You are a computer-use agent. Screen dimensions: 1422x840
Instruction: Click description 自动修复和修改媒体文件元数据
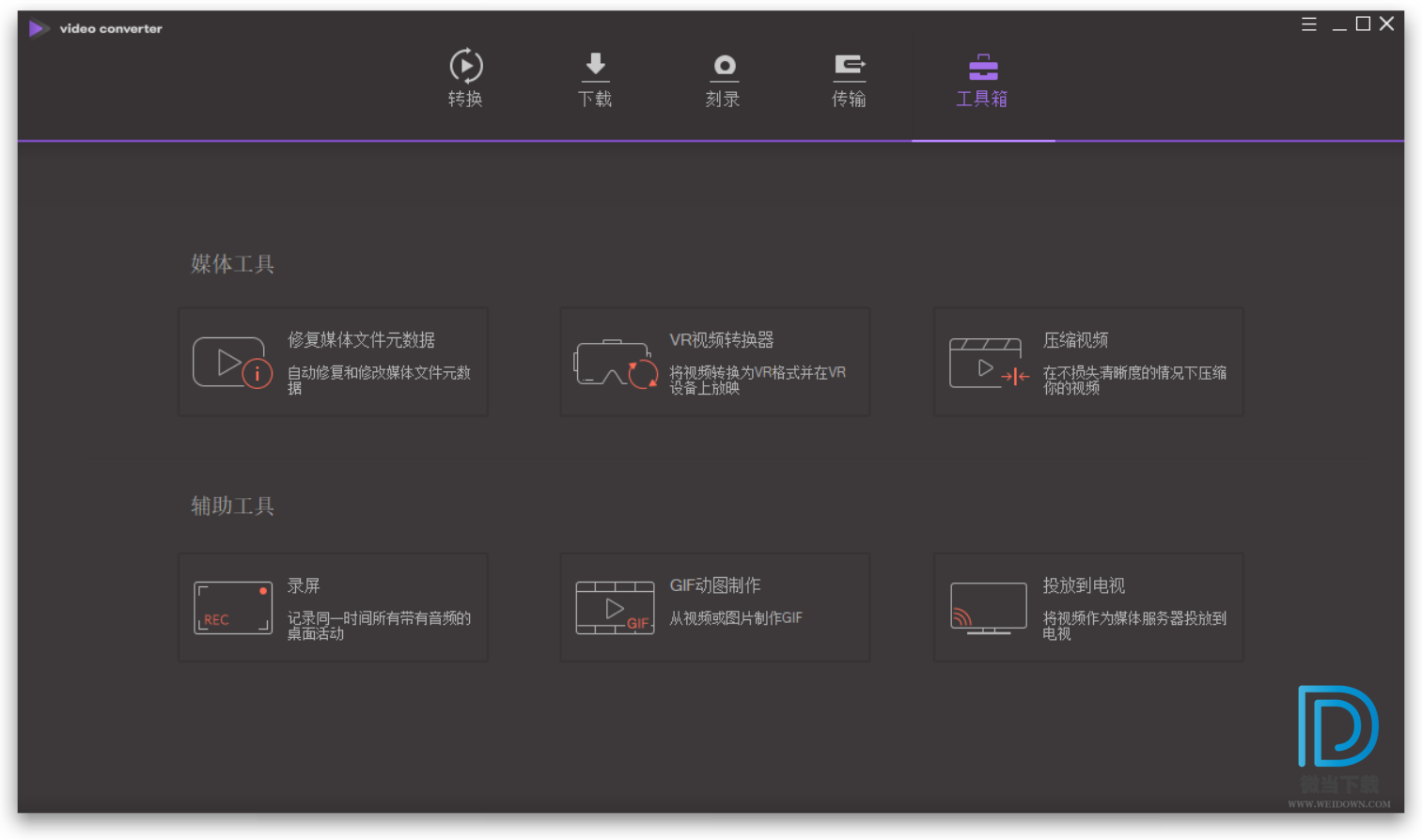379,380
